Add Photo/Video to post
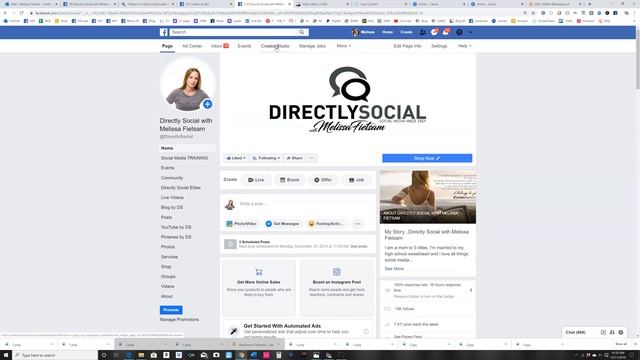The width and height of the screenshot is (640, 360). pos(241,224)
